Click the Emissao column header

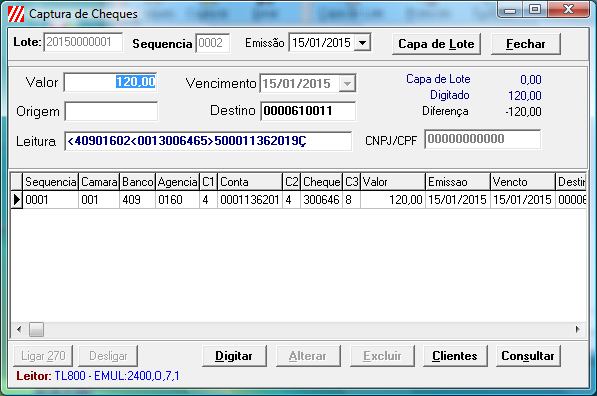coord(458,182)
